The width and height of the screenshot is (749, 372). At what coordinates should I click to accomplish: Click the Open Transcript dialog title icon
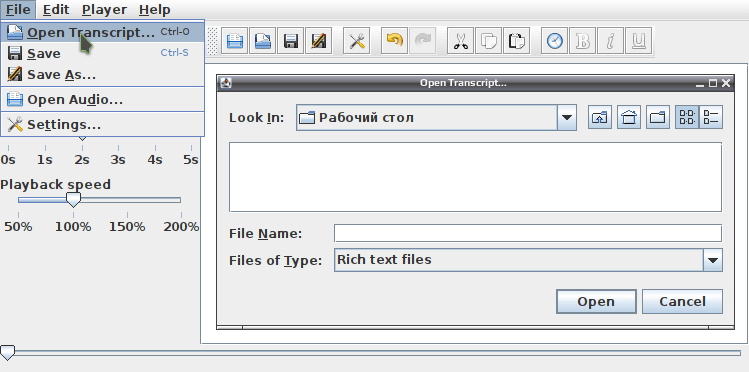coord(225,83)
